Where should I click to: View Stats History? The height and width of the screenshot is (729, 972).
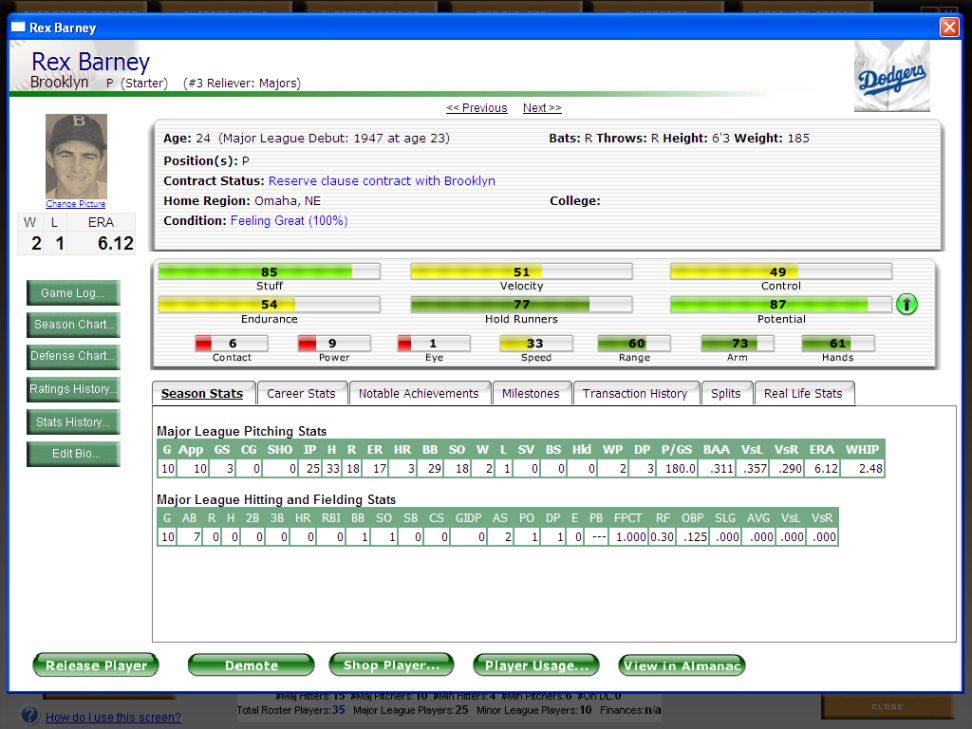(73, 422)
